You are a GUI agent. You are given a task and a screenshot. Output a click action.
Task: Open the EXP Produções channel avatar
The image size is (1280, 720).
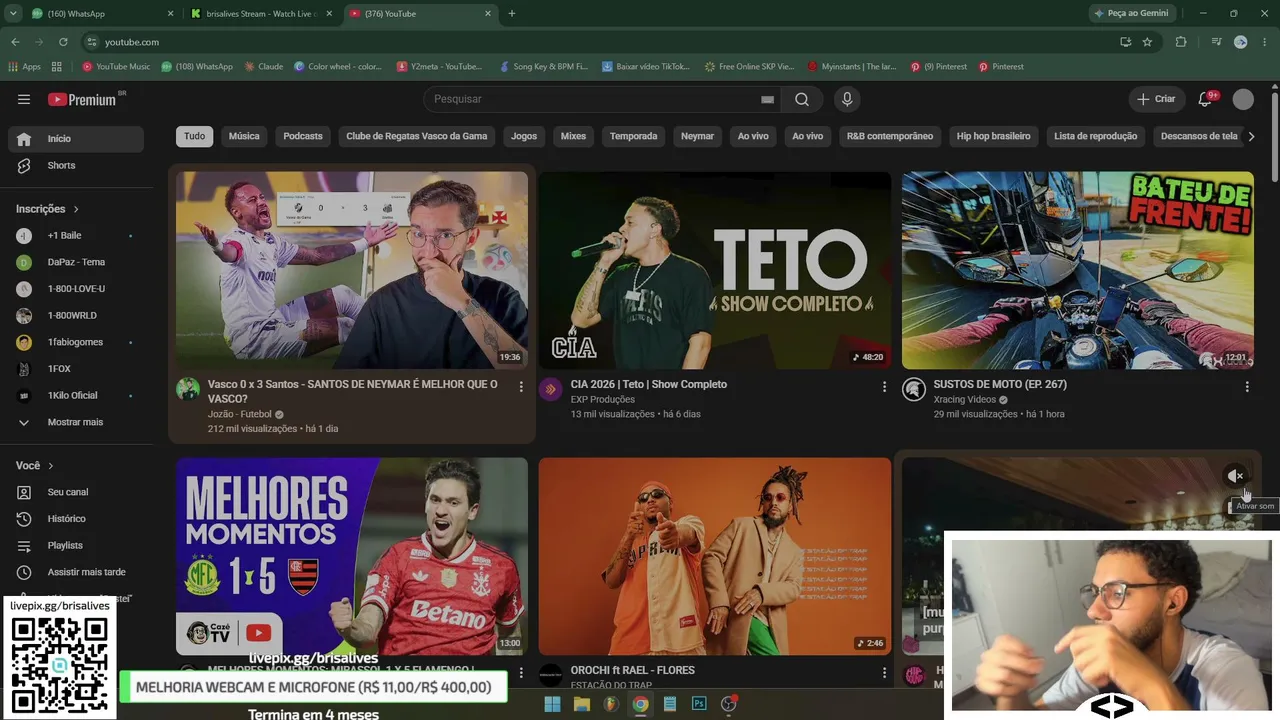[x=551, y=389]
